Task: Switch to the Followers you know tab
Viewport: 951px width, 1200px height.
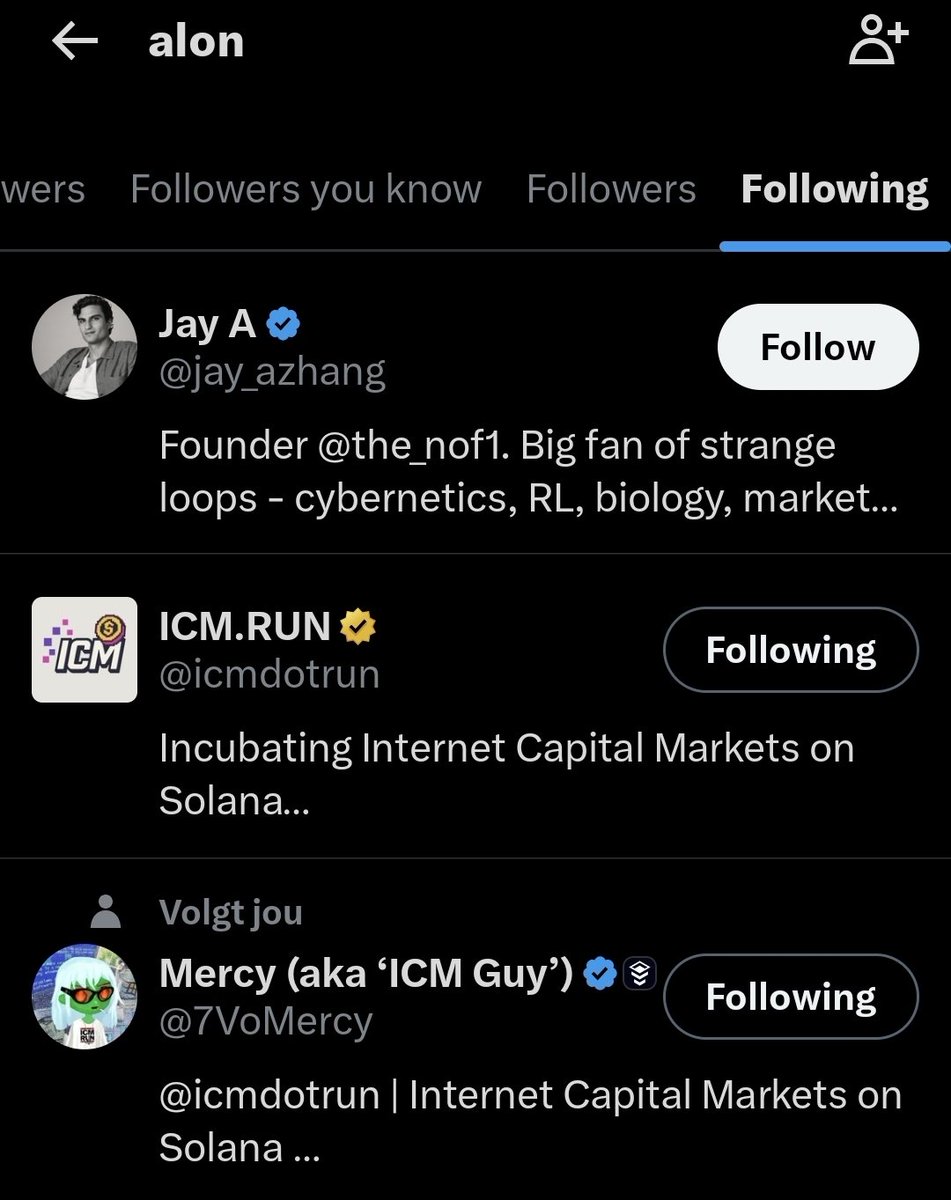Action: (306, 189)
